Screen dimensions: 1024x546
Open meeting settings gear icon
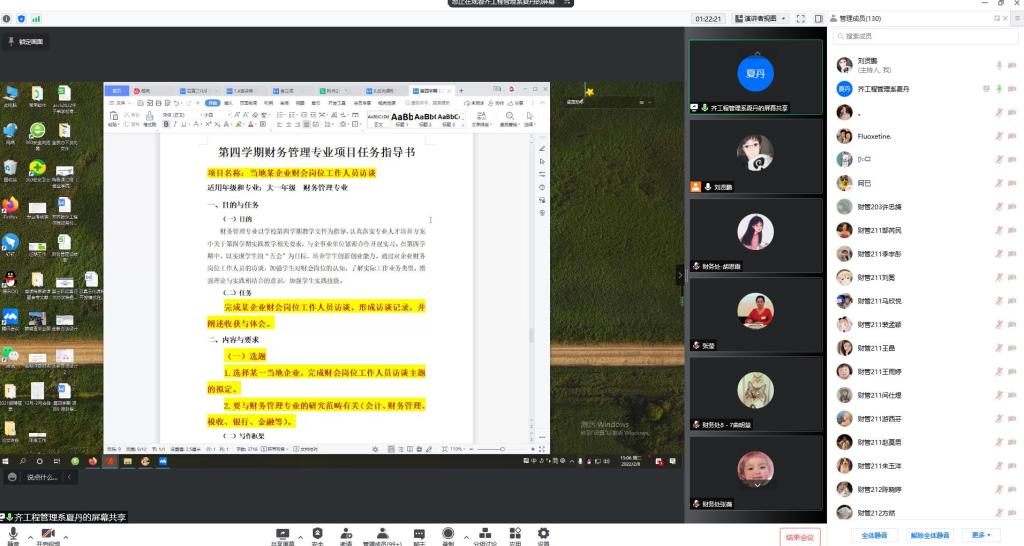tap(543, 535)
